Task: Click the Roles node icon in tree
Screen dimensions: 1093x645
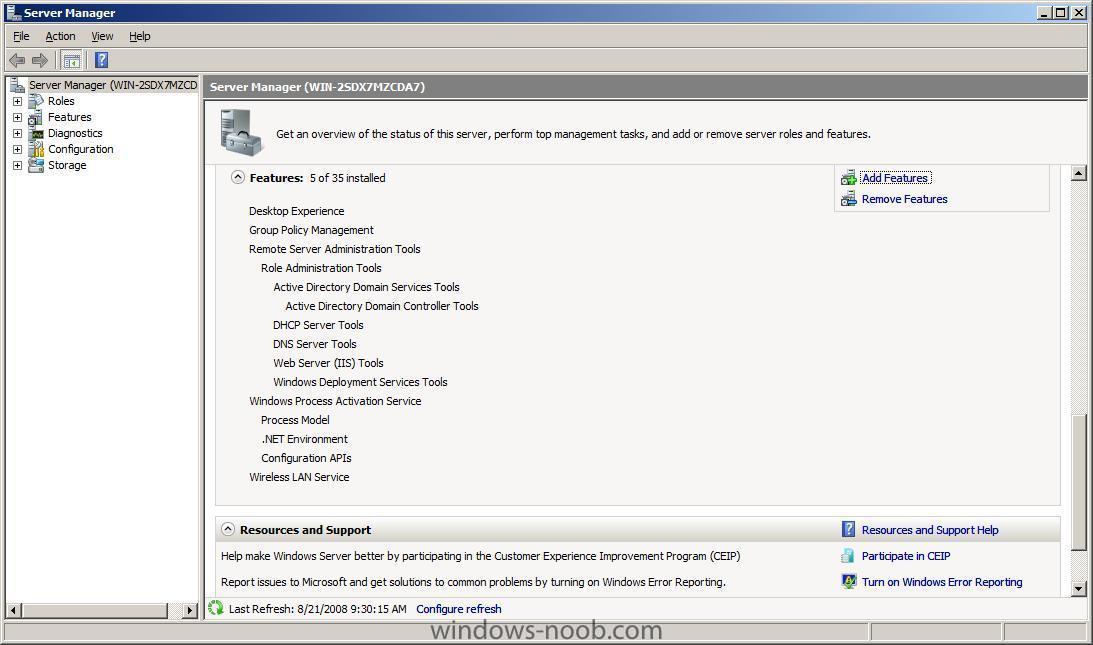Action: point(36,101)
